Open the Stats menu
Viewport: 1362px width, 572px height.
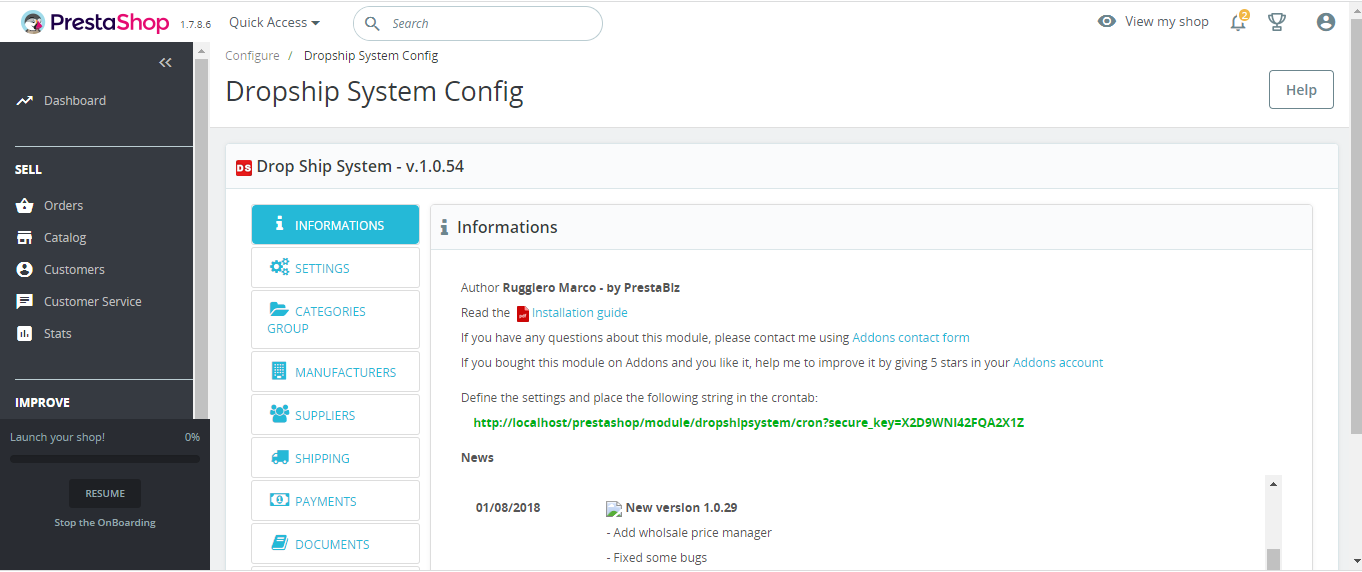click(58, 333)
